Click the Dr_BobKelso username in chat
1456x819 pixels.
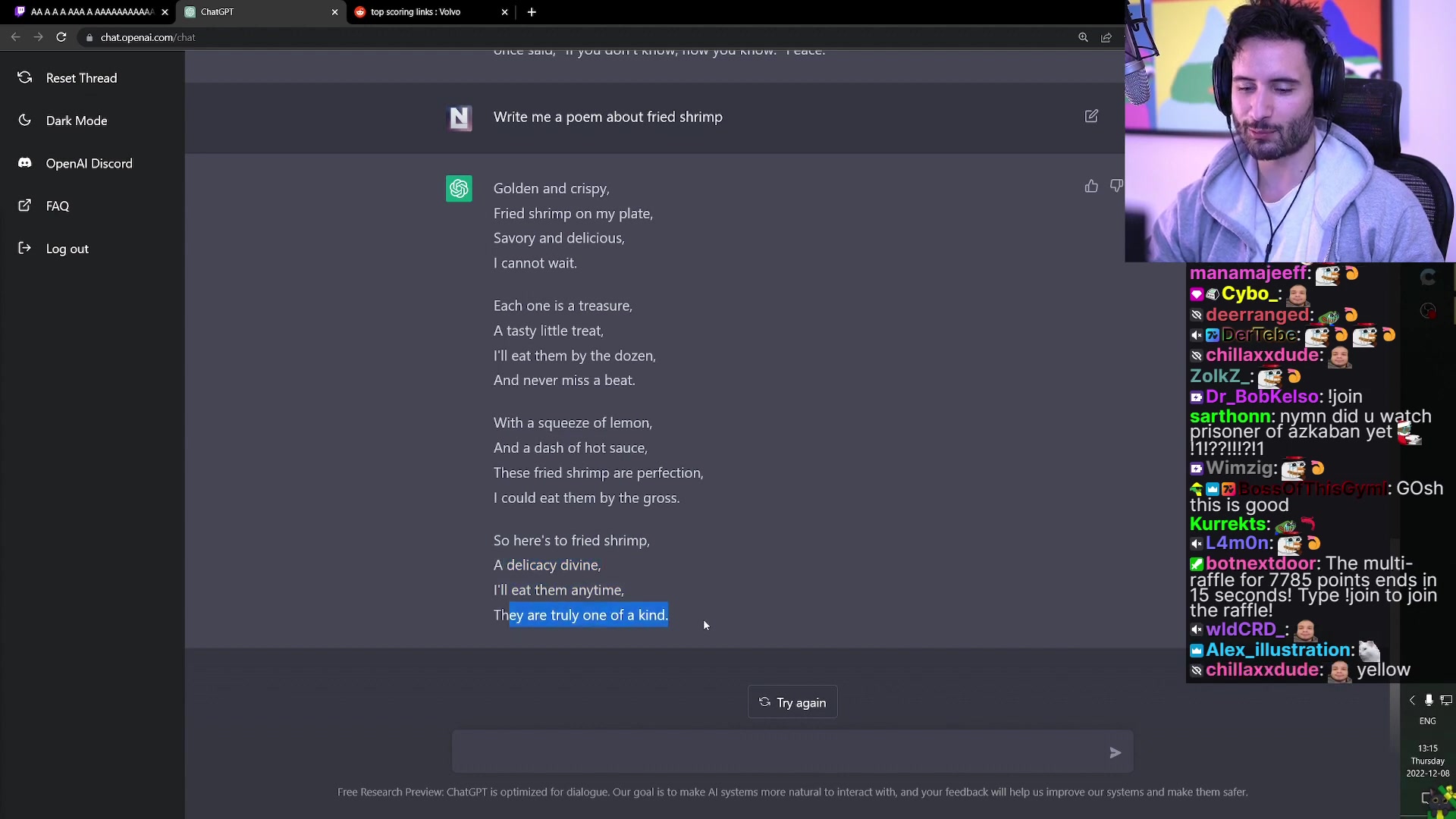point(1262,397)
